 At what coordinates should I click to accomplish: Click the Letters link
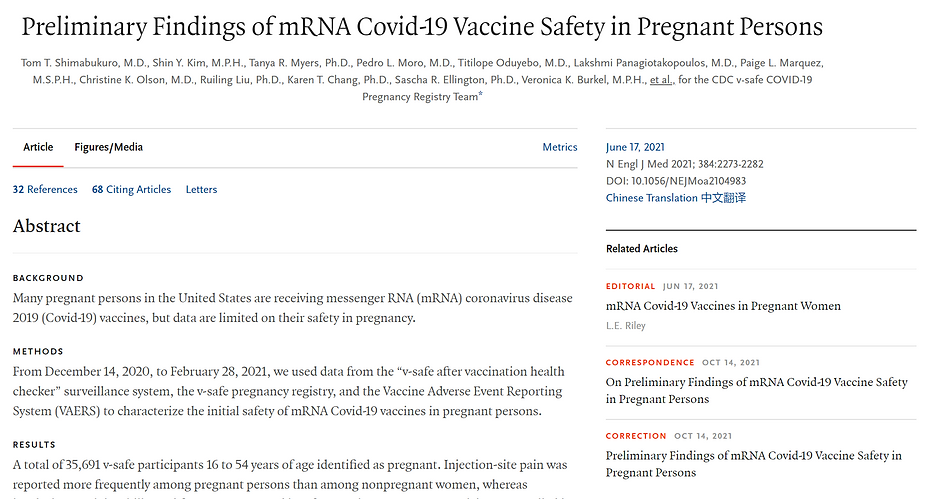pos(201,189)
